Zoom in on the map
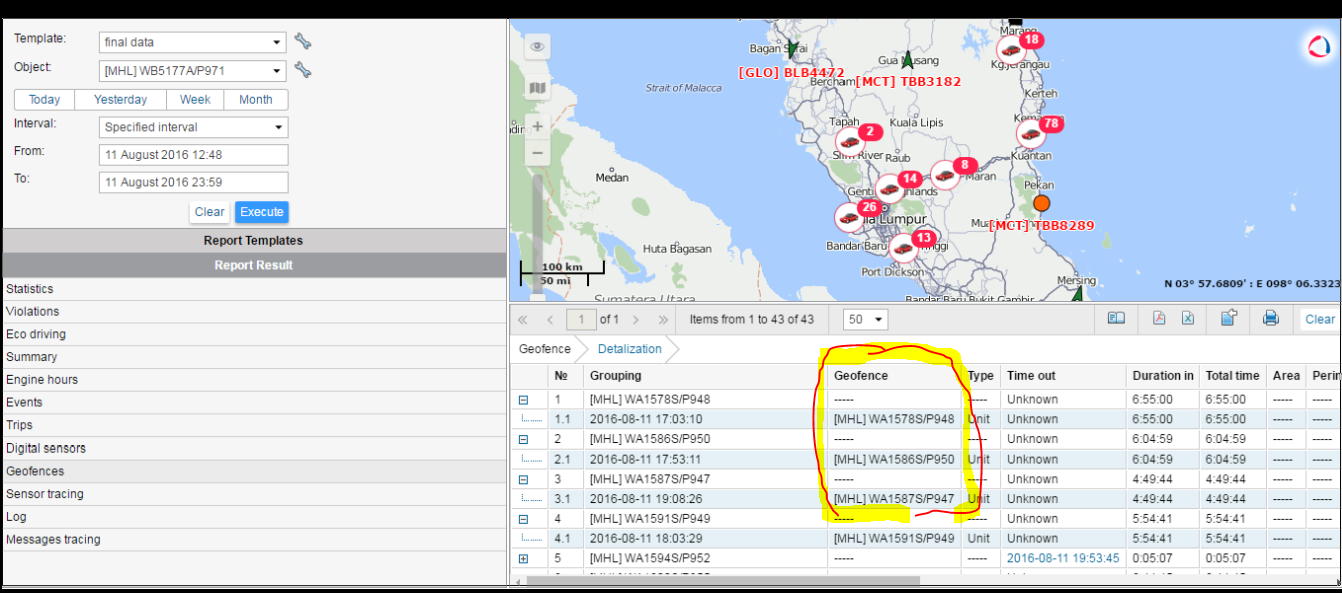1342x593 pixels. click(x=538, y=127)
